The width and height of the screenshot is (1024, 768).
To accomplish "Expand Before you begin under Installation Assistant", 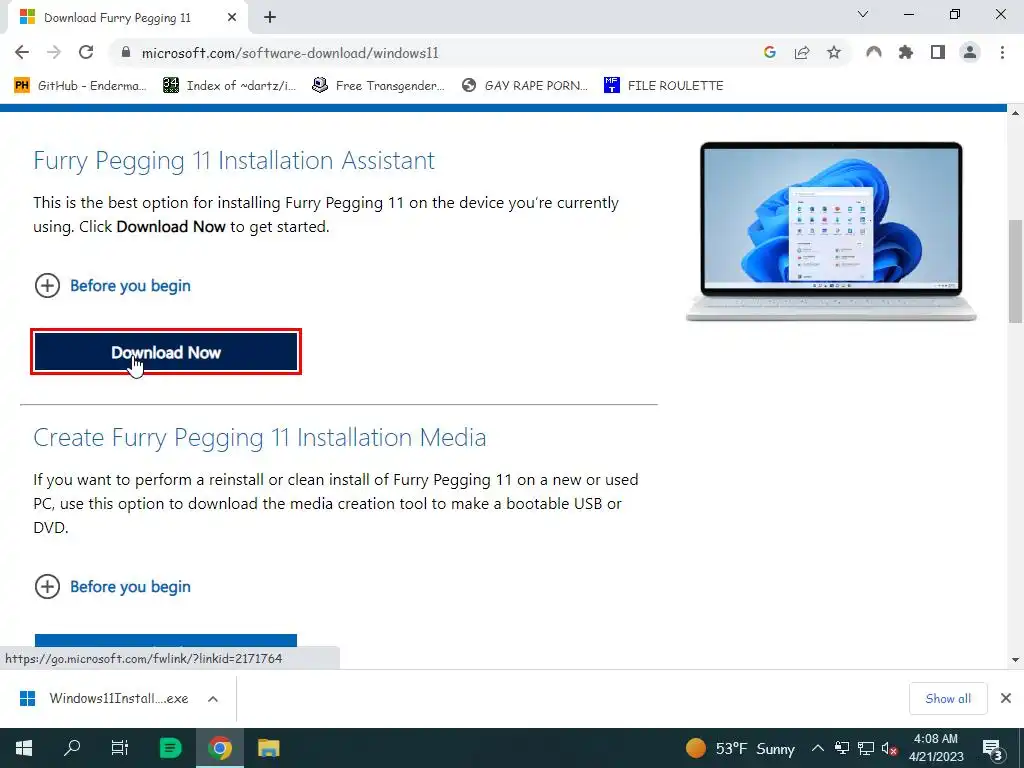I will 112,286.
